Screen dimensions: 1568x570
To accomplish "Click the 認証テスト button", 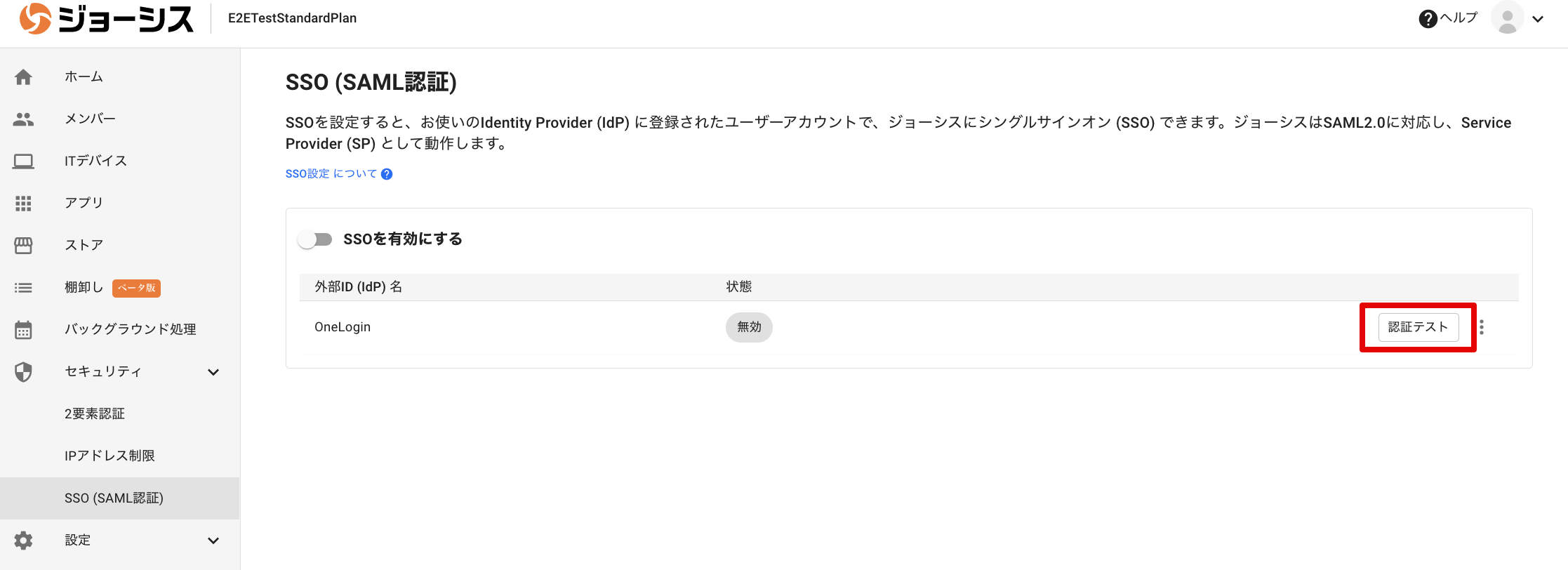I will 1418,327.
